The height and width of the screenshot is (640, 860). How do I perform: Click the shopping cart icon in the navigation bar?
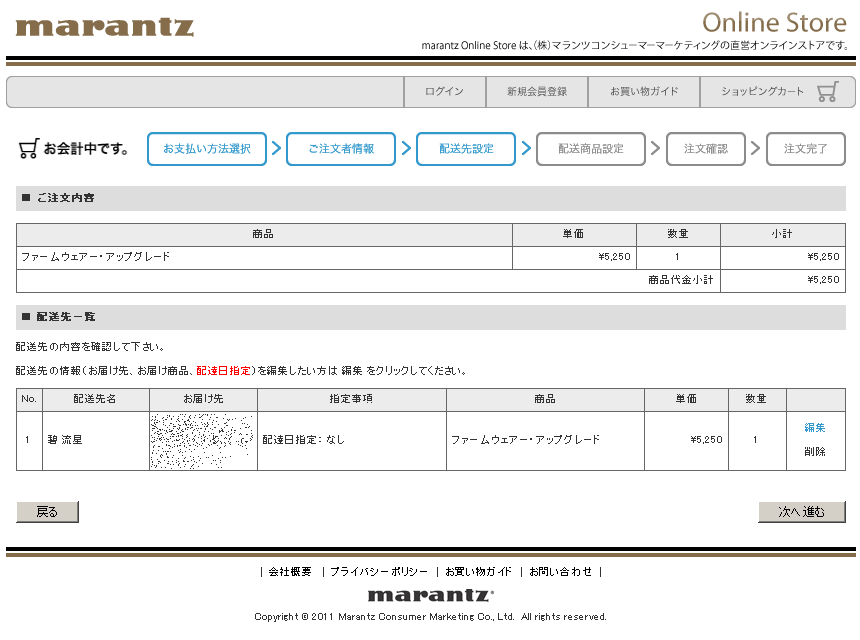pos(827,92)
